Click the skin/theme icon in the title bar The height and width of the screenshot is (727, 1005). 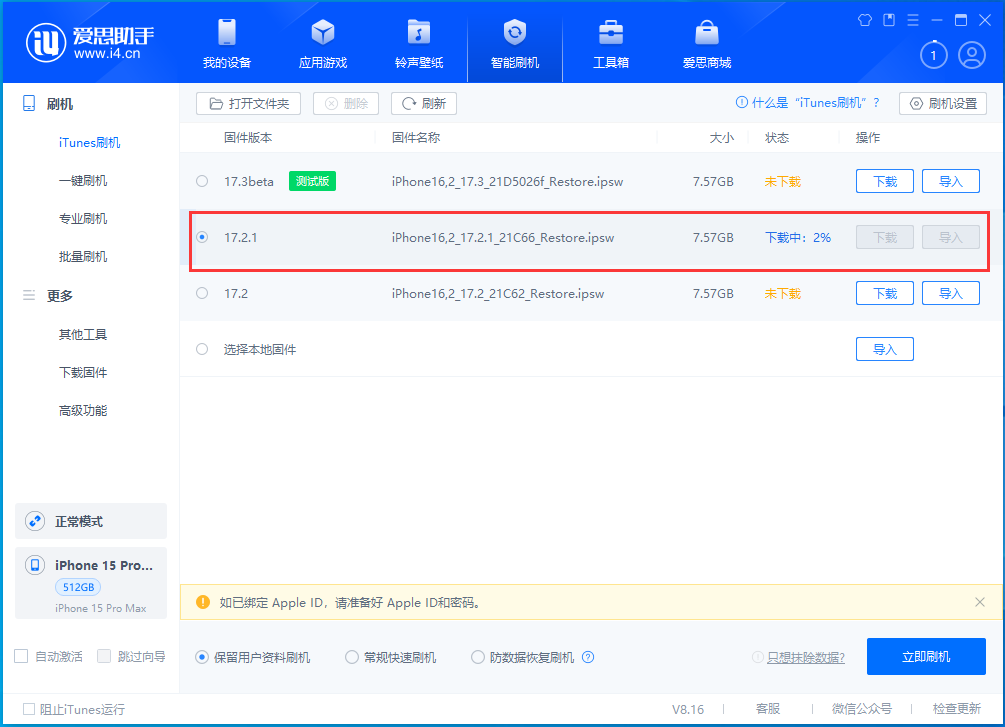coord(864,19)
